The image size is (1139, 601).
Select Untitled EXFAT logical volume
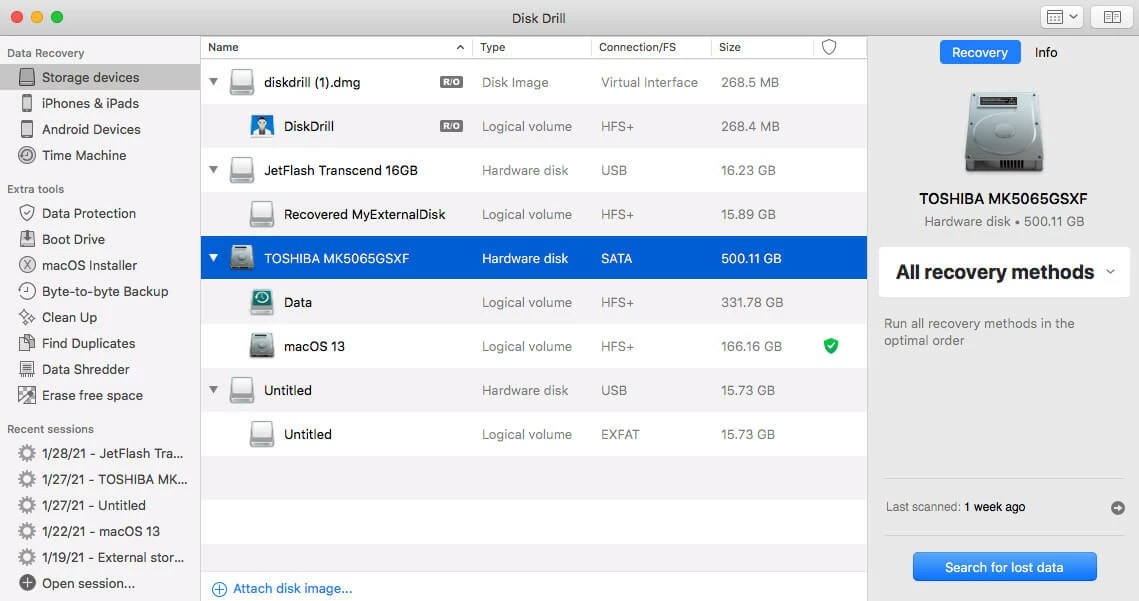coord(534,435)
